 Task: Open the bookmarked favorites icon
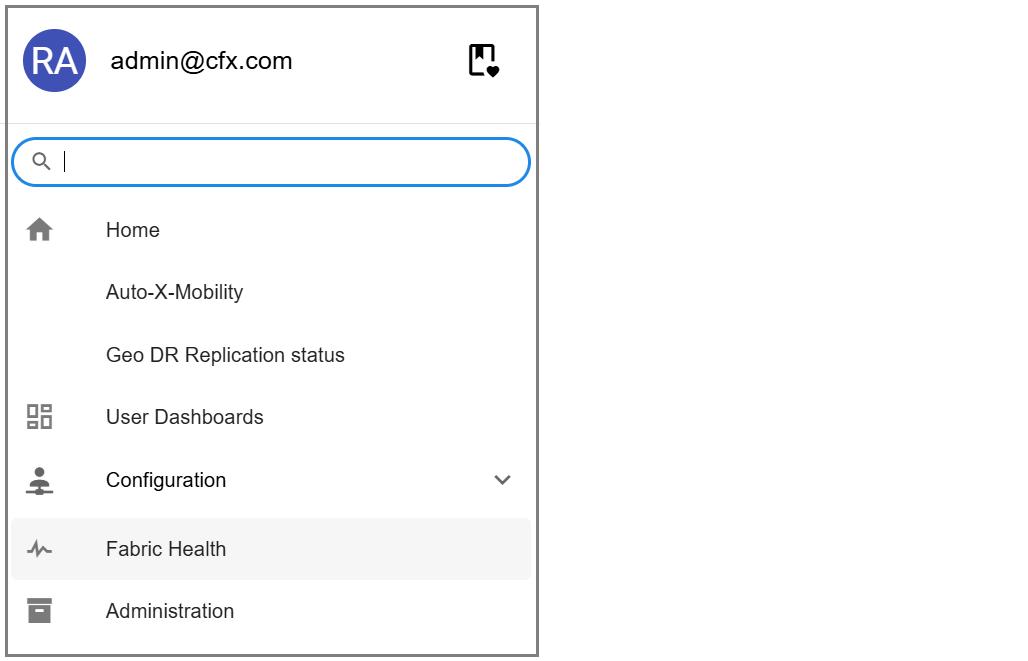coord(483,61)
